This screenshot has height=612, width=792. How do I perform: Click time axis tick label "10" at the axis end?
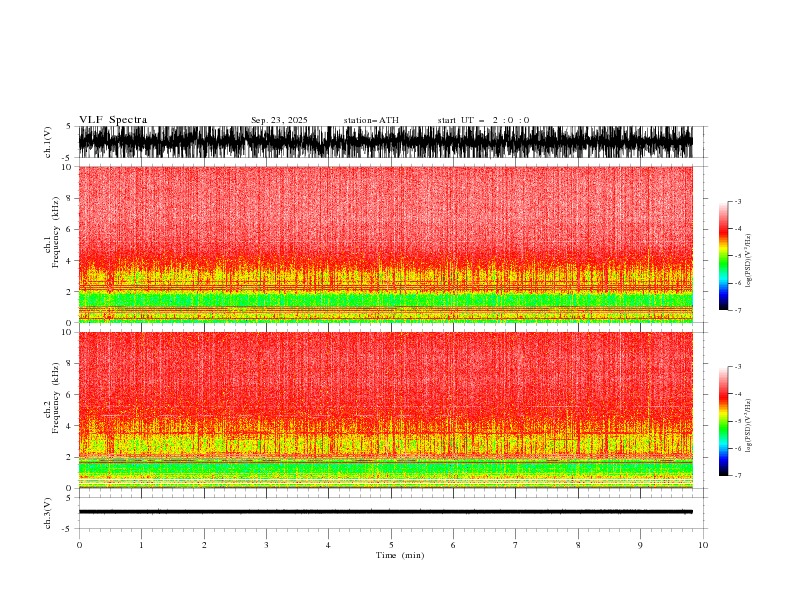[703, 545]
